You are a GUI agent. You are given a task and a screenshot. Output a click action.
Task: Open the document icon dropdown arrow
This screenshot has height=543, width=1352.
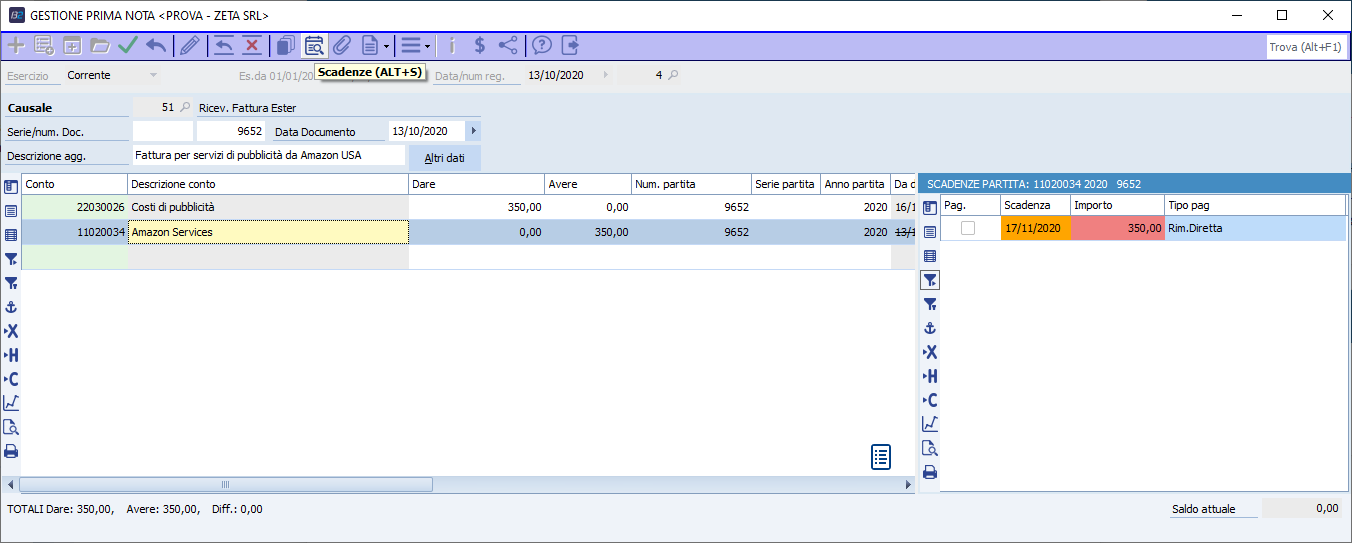386,46
